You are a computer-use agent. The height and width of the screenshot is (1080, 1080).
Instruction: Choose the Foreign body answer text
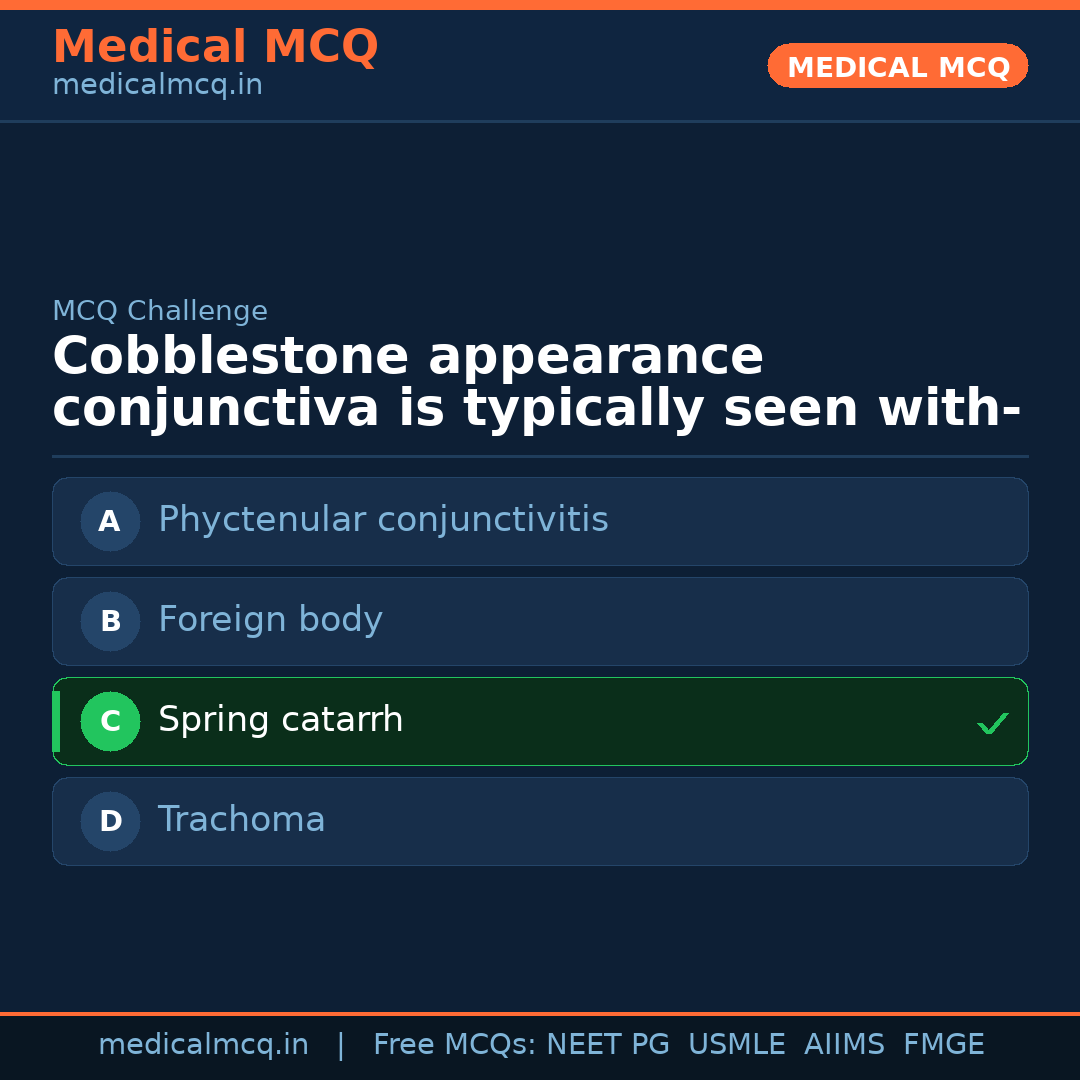click(270, 620)
